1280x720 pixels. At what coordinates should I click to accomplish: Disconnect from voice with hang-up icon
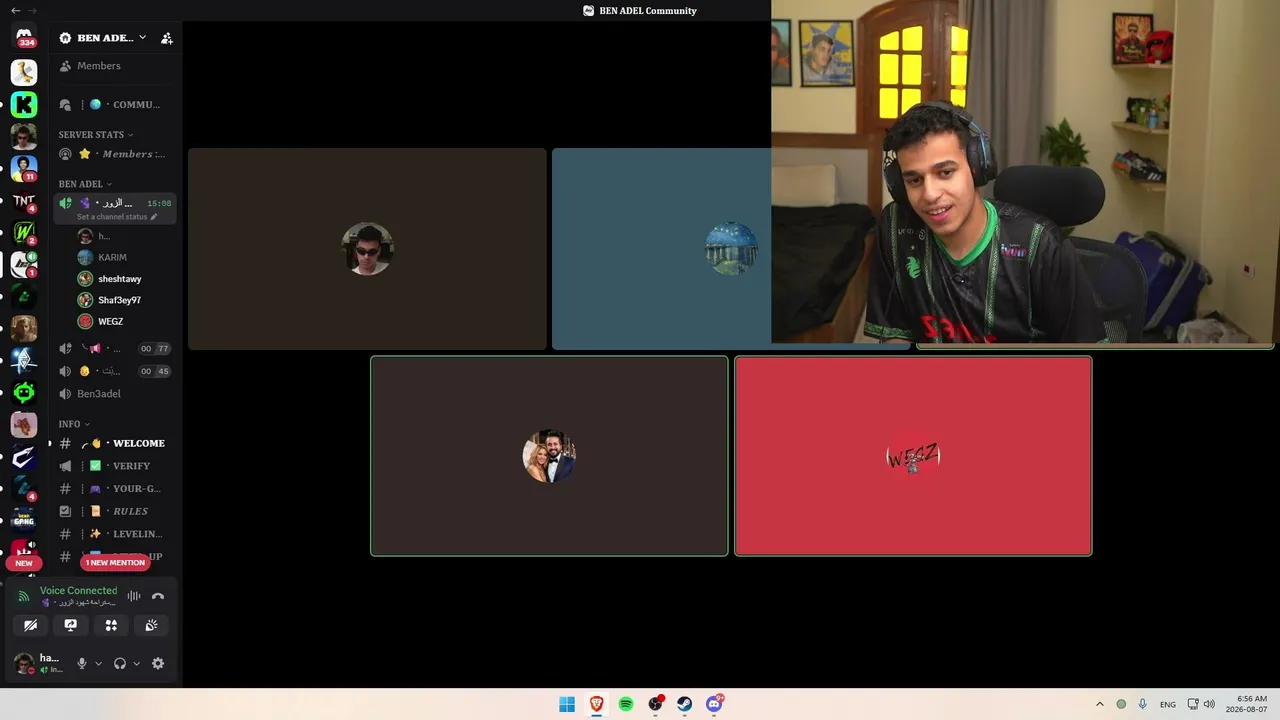[x=158, y=596]
